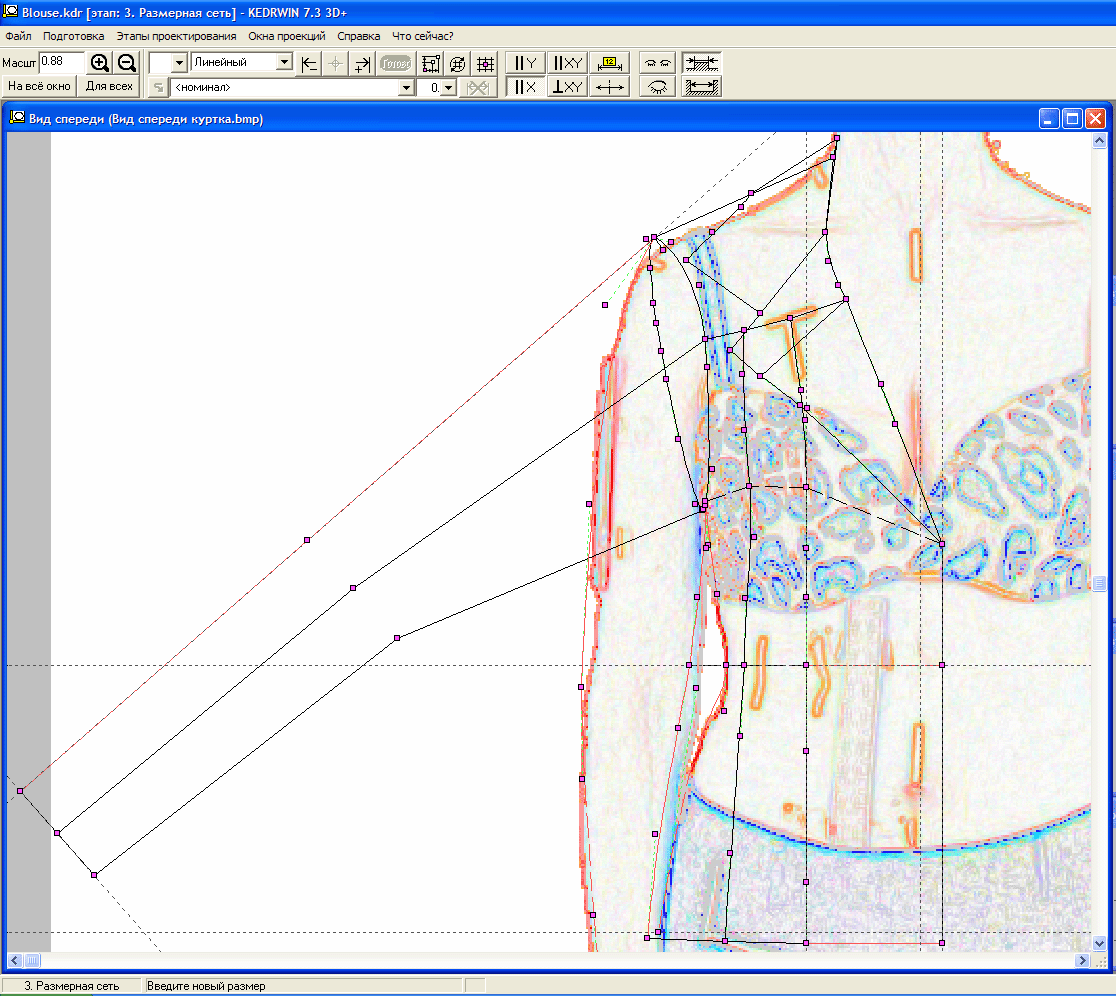Click the yellow 12 dimension label icon
The width and height of the screenshot is (1116, 996).
(609, 63)
